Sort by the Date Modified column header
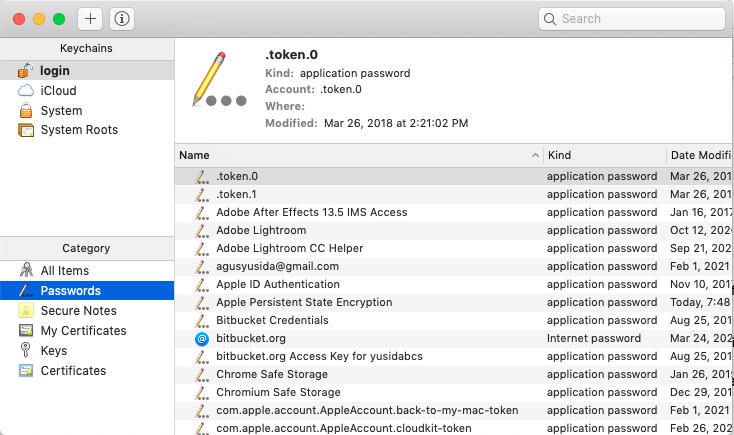 click(x=700, y=155)
